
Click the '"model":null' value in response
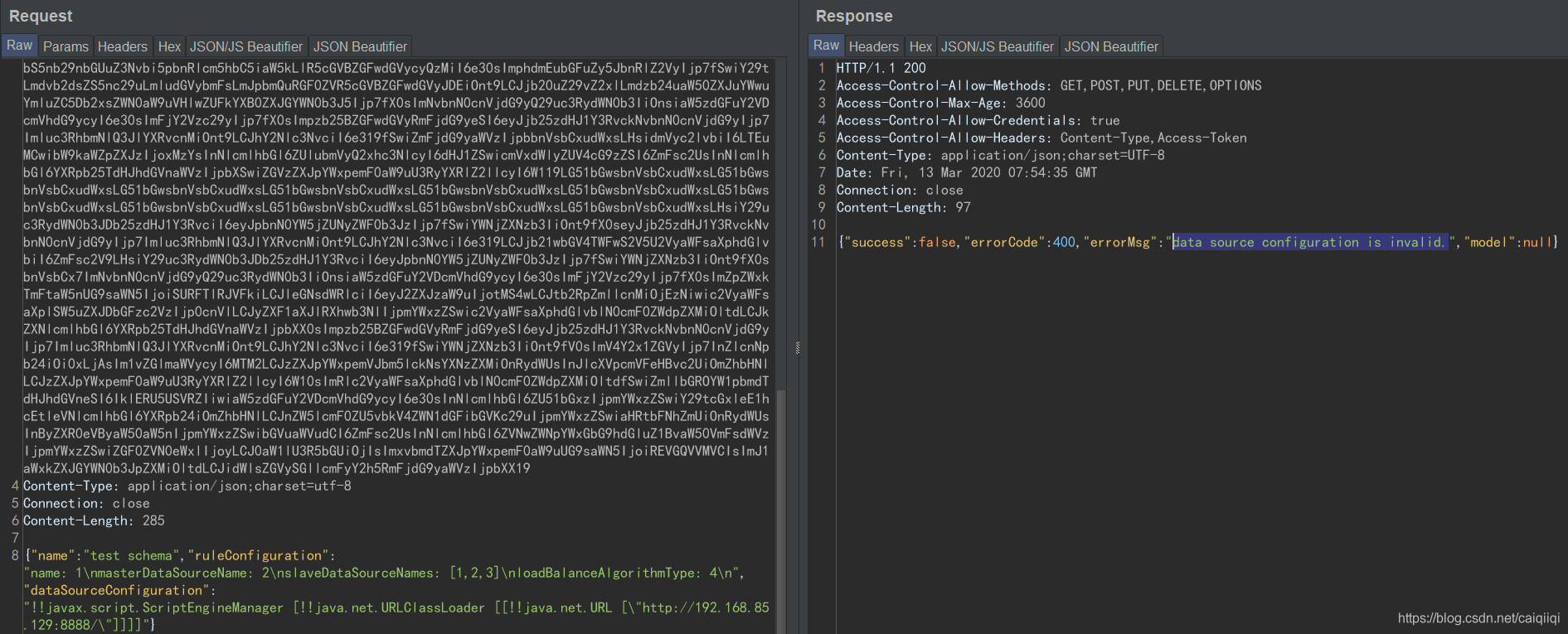click(1507, 242)
